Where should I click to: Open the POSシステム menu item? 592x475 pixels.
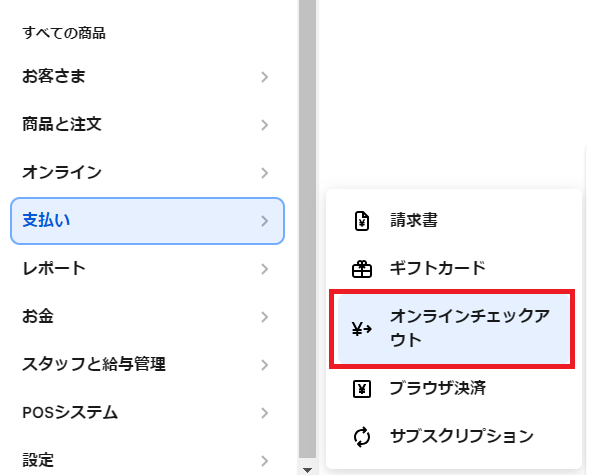[147, 413]
